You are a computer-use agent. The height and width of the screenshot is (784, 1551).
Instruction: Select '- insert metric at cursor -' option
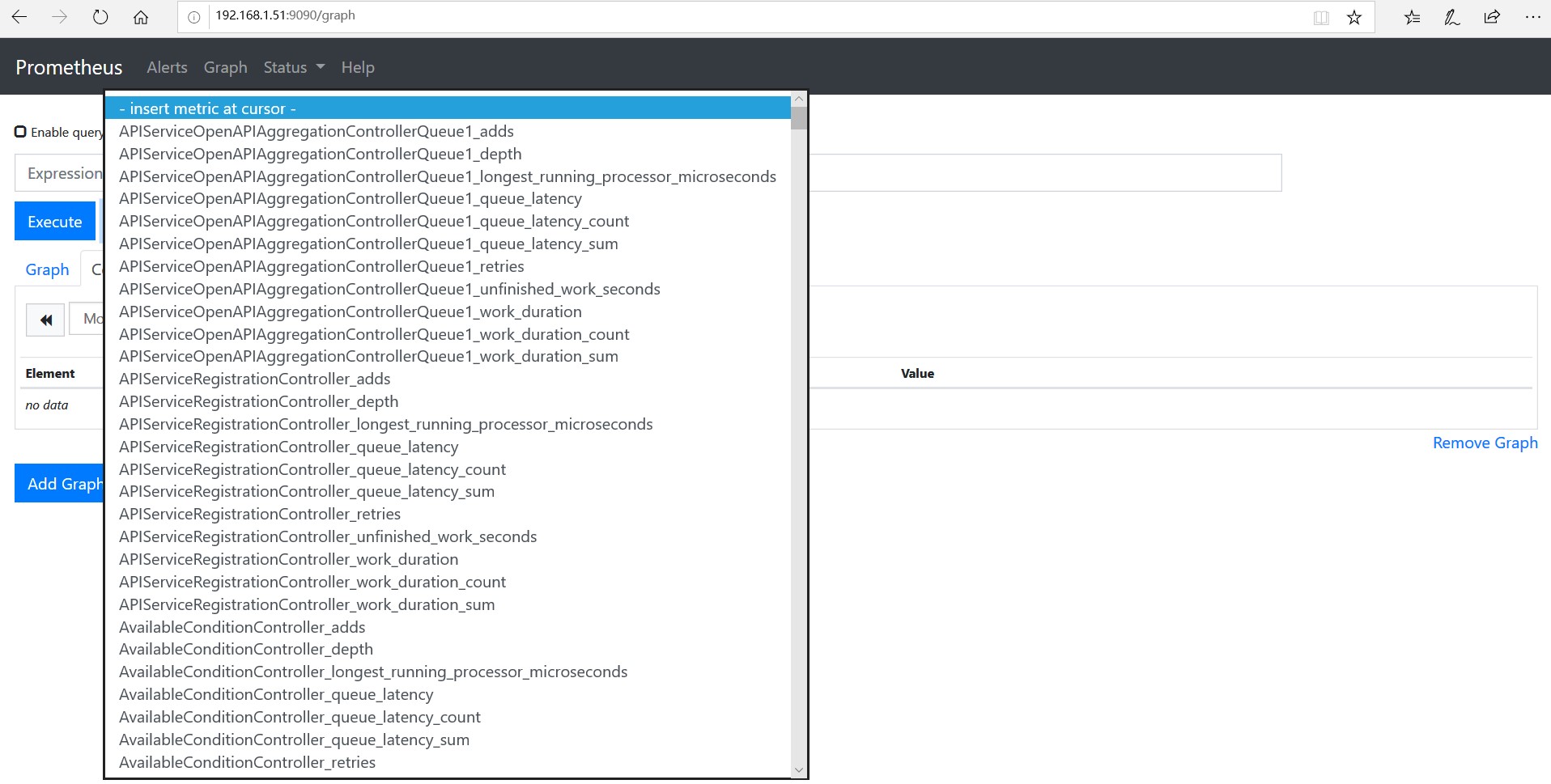tap(448, 108)
